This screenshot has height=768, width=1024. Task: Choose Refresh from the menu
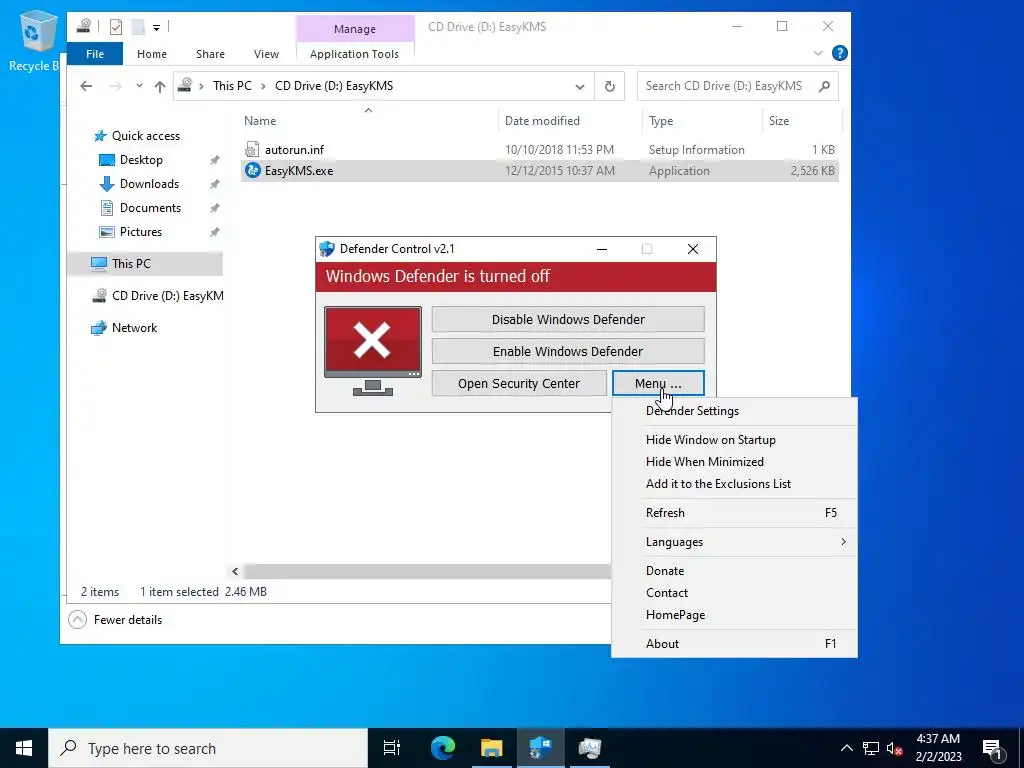coord(735,513)
